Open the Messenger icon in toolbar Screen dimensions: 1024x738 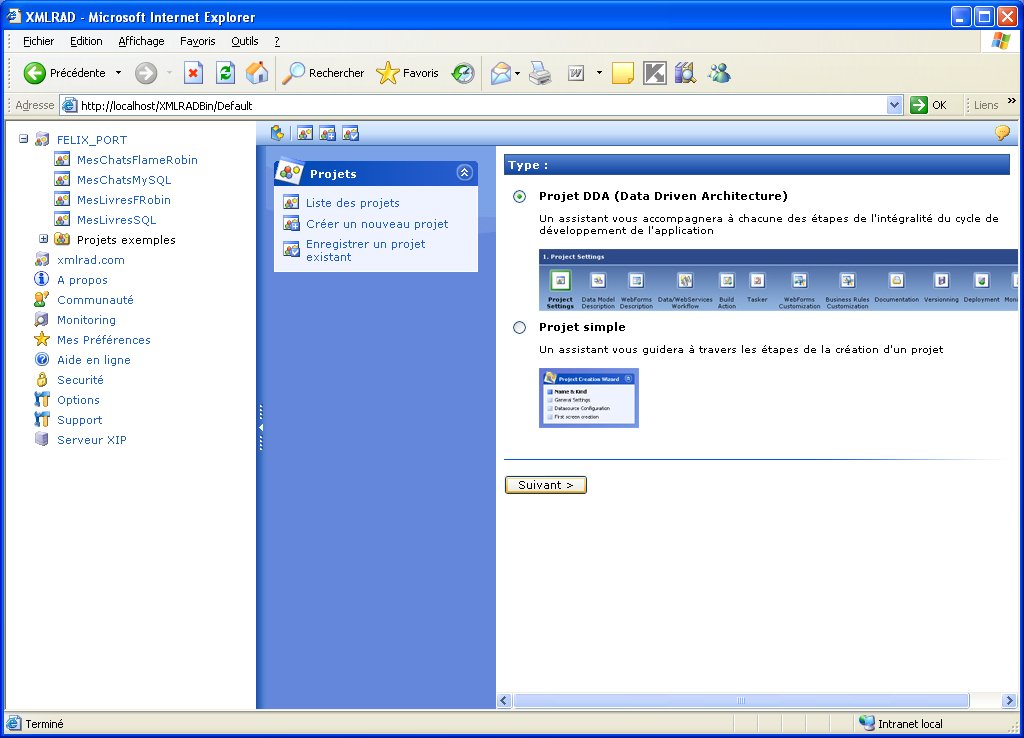719,73
